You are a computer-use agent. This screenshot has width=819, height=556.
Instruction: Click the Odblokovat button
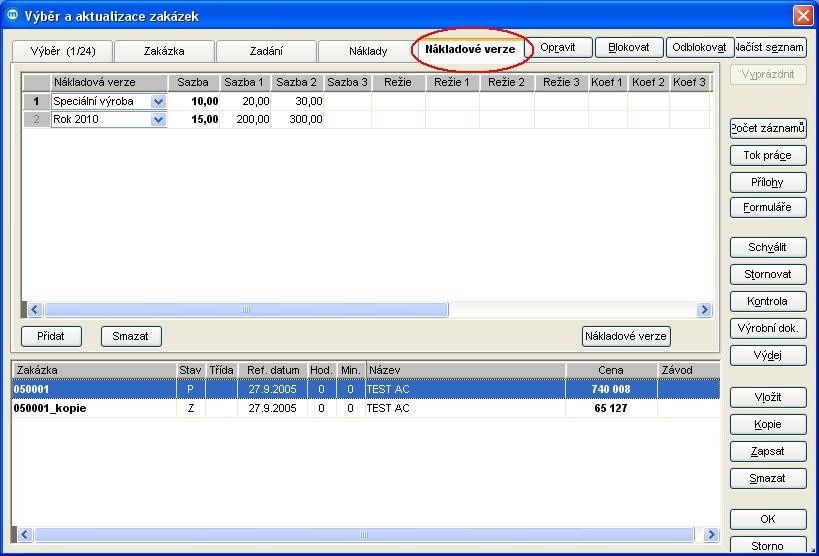tap(699, 48)
